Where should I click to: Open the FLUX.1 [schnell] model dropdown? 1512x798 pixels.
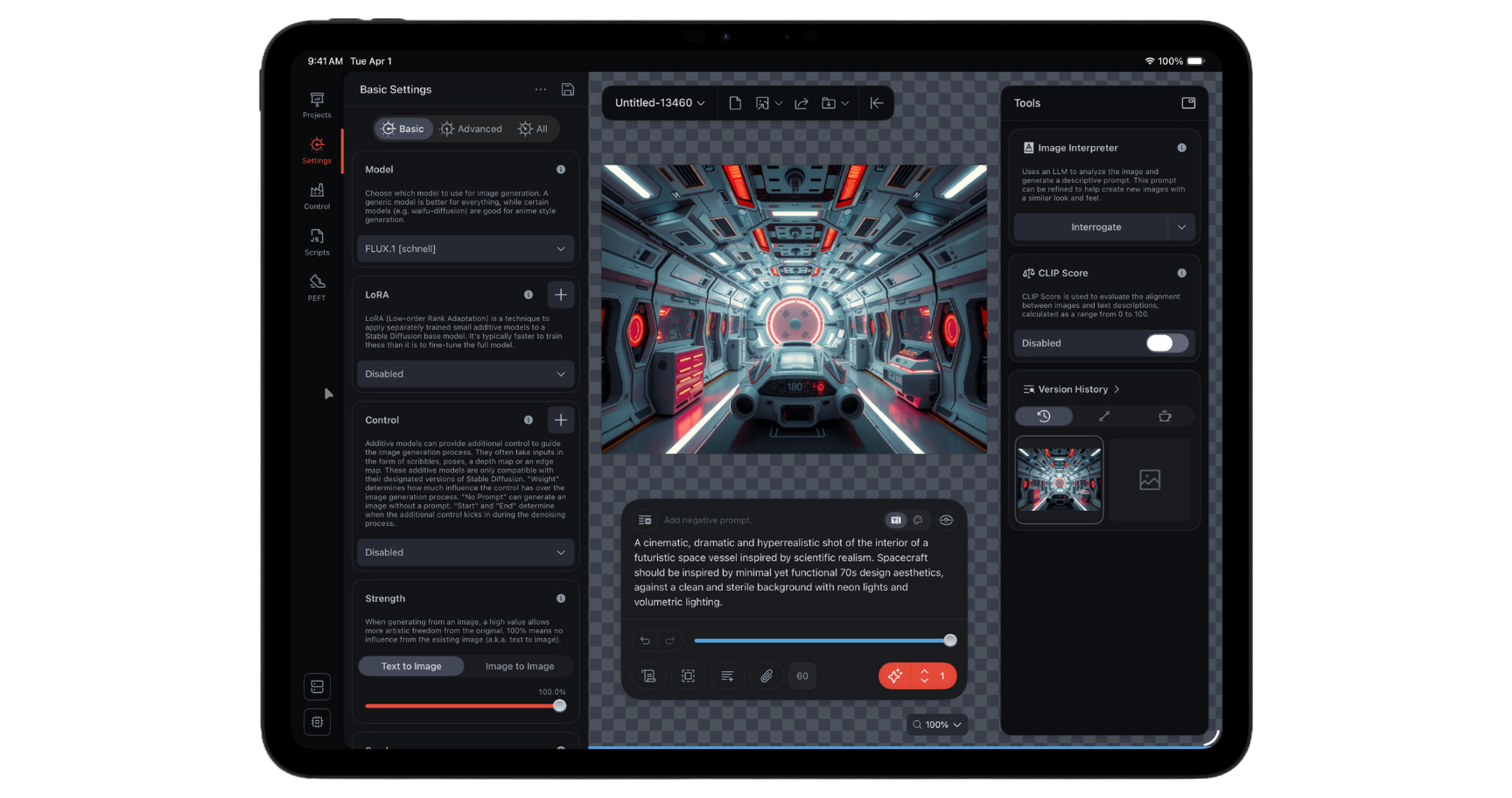[465, 248]
